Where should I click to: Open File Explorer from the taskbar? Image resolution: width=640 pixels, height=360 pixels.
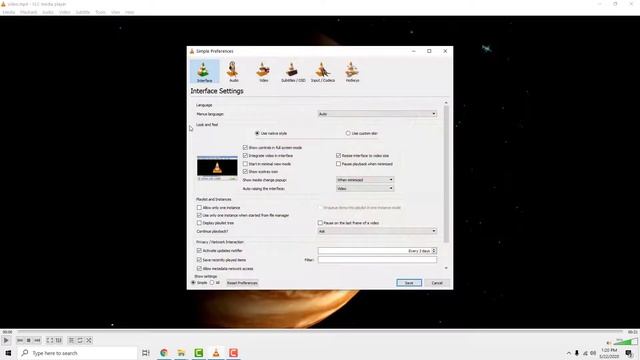pos(181,353)
